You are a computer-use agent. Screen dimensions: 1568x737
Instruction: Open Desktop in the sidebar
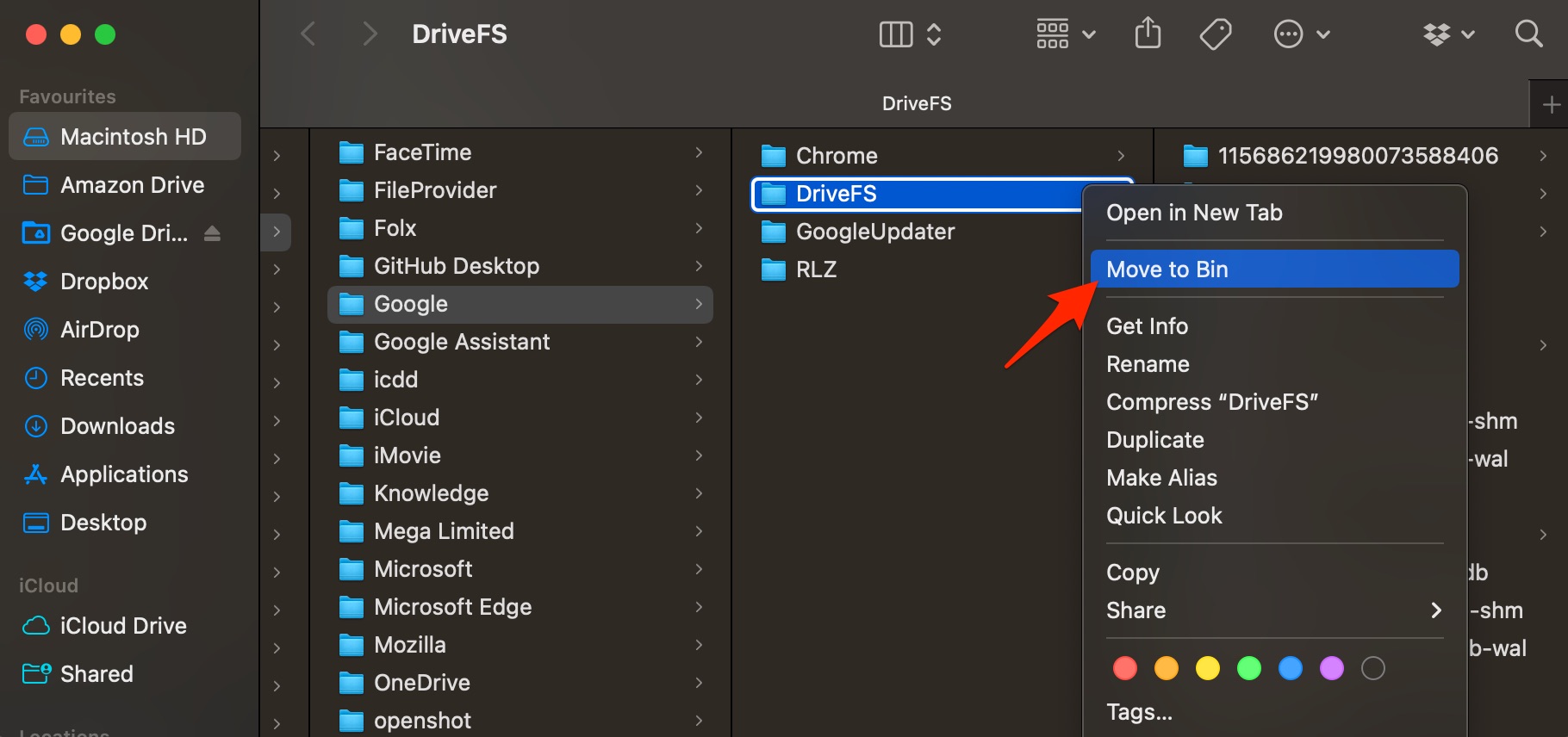click(125, 523)
